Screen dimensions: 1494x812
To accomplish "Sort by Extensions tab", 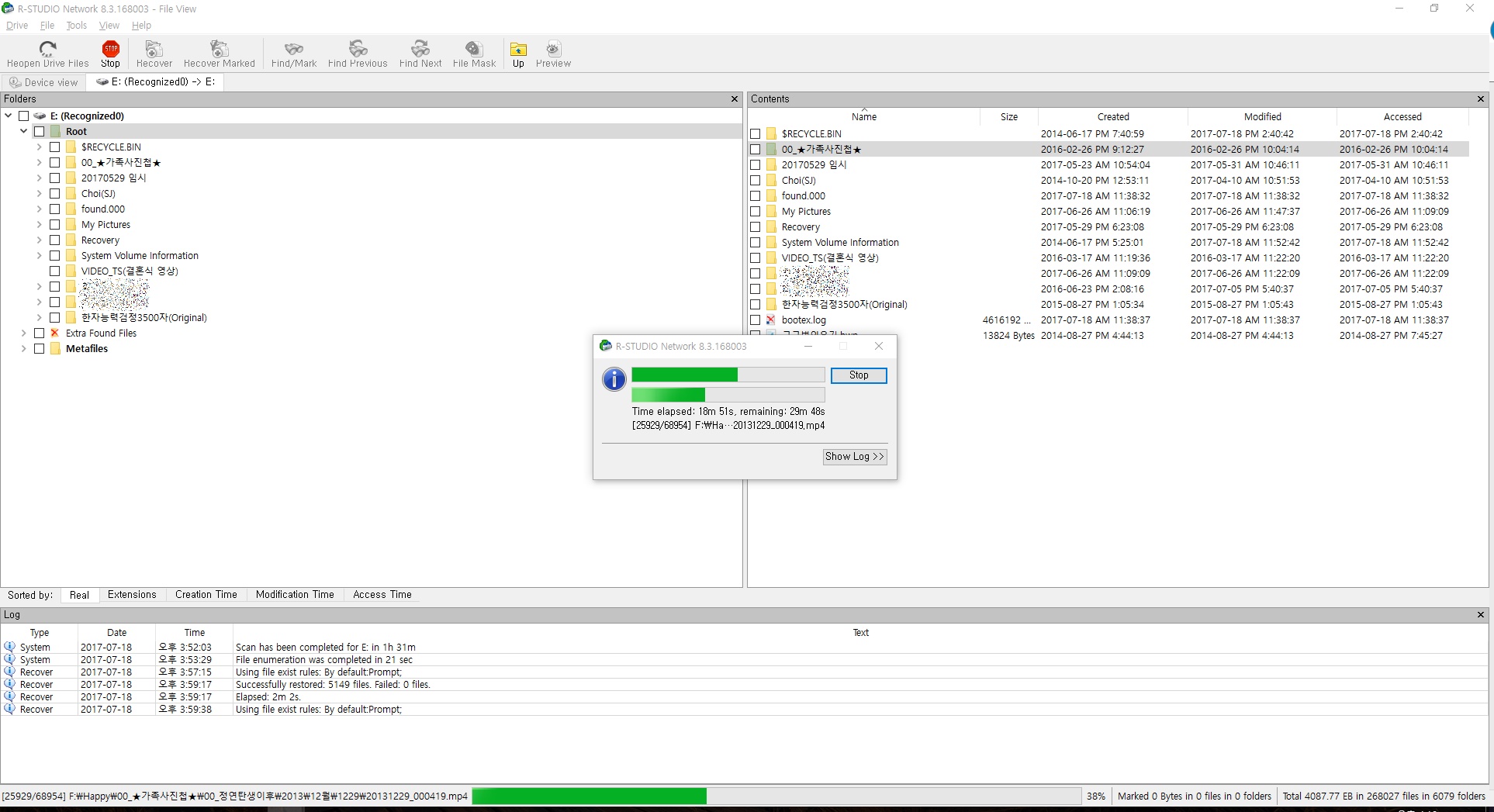I will (x=132, y=595).
